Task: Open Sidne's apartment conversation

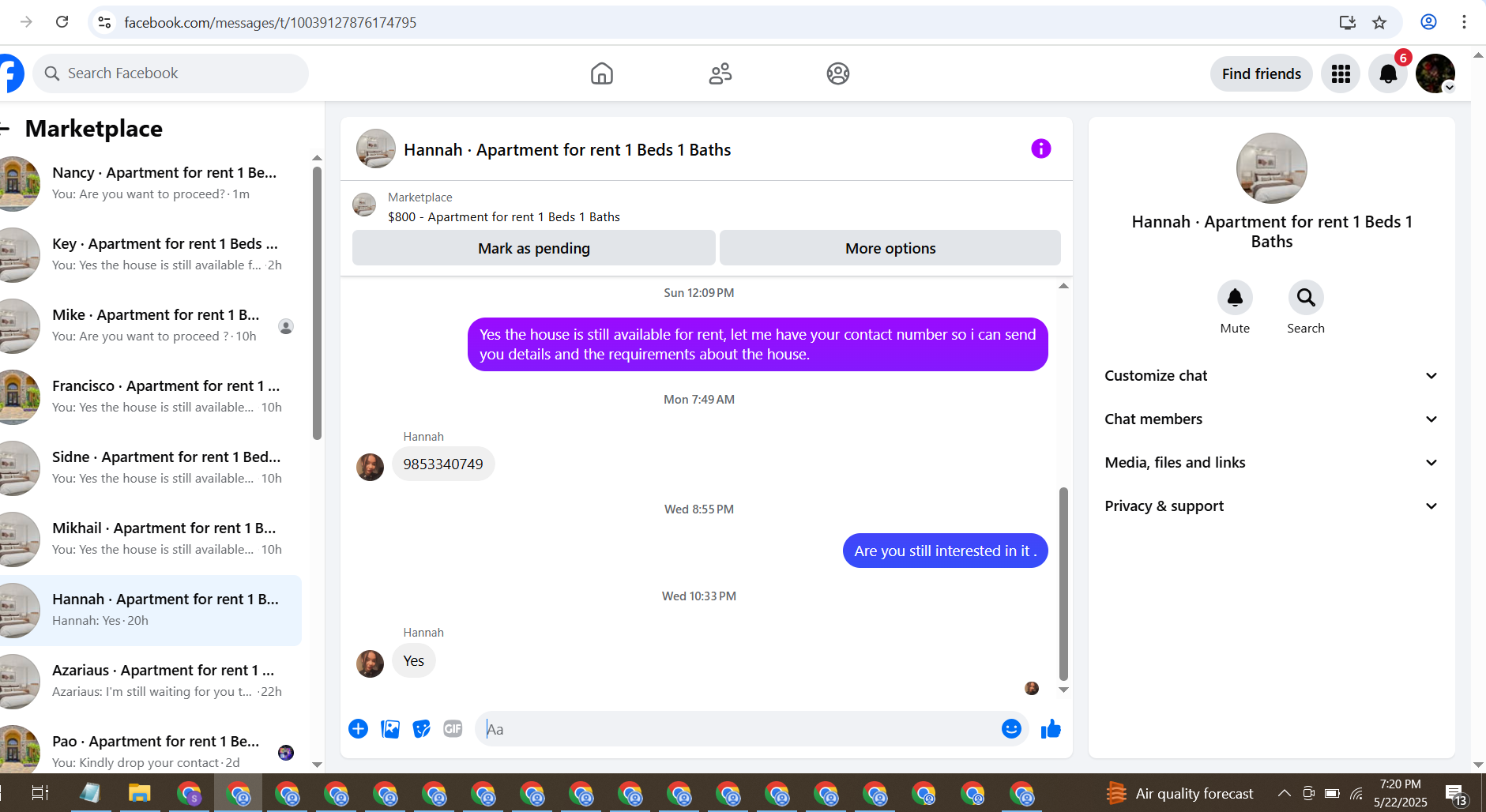Action: pos(151,468)
